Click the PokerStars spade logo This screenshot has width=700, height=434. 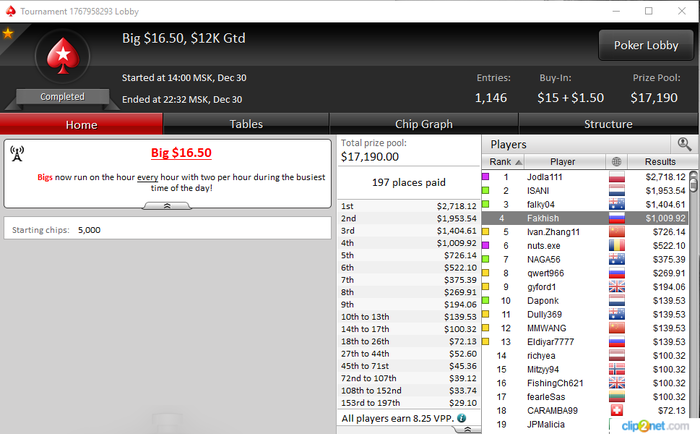[63, 56]
